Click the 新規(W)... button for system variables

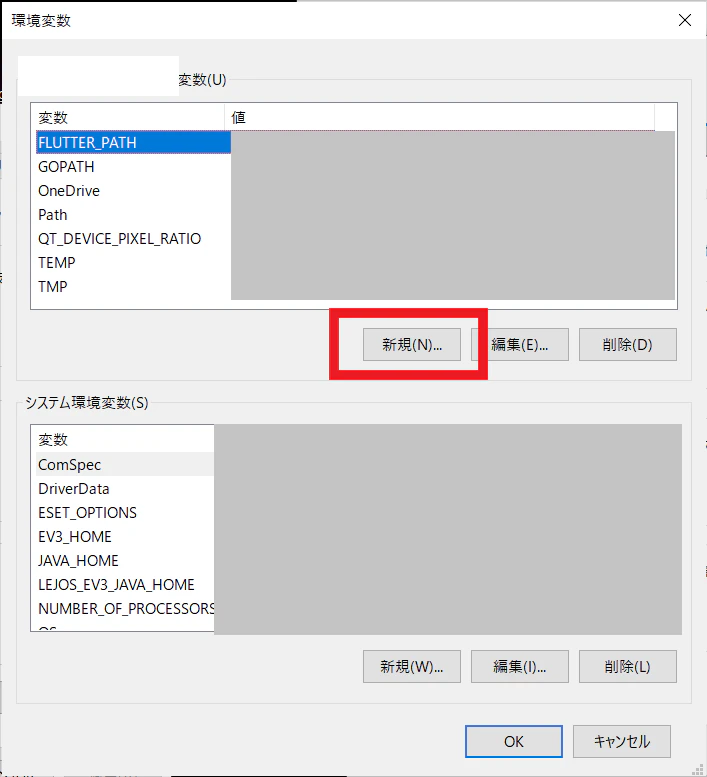412,666
